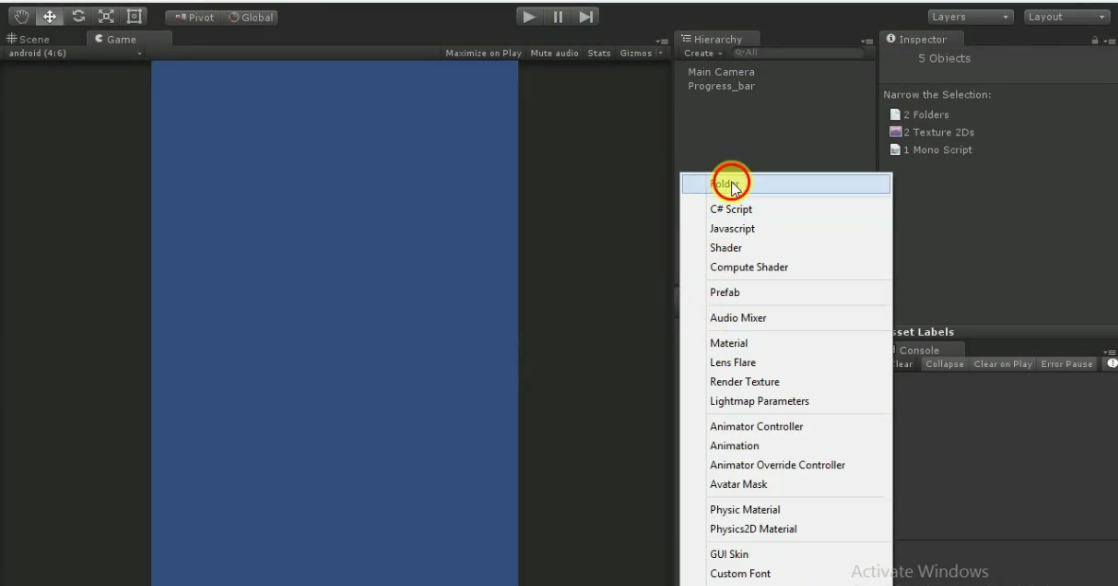Select the Scale tool
The height and width of the screenshot is (586, 1118).
104,16
